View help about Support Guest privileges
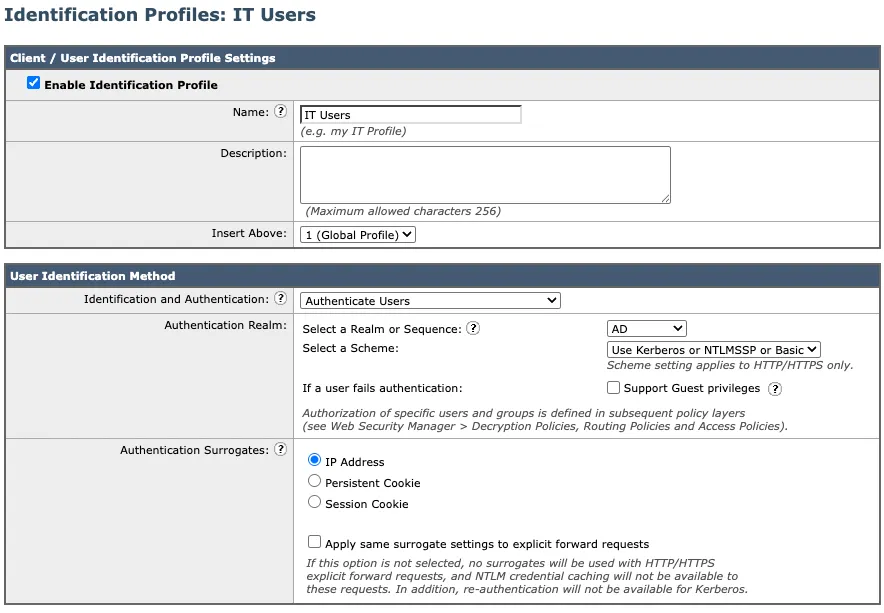This screenshot has width=884, height=613. click(x=774, y=389)
